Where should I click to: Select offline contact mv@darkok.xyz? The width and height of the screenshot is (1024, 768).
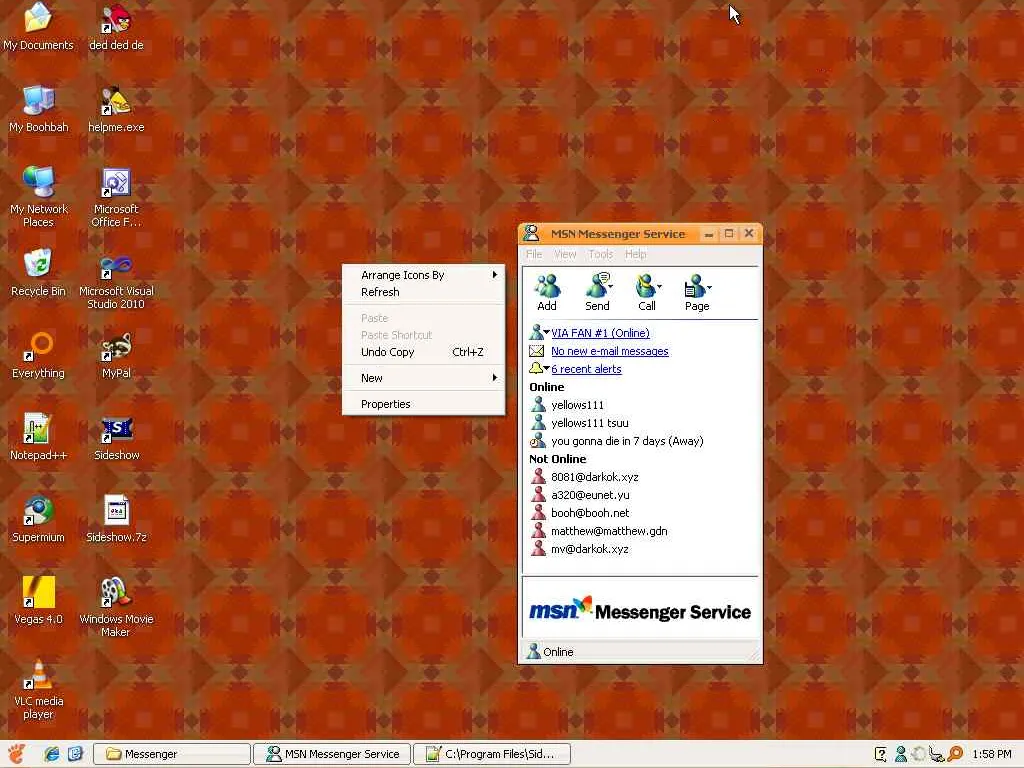[x=590, y=549]
